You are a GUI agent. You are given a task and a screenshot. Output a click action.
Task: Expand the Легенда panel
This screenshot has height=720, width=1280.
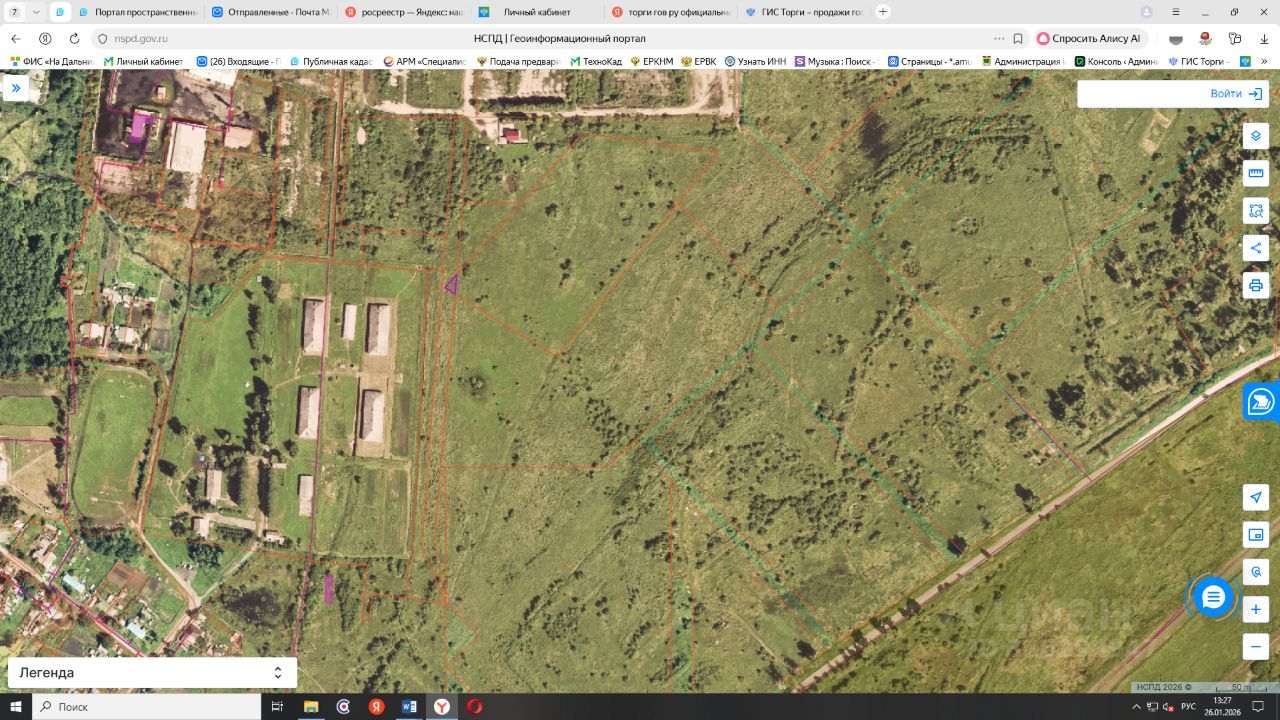point(152,673)
